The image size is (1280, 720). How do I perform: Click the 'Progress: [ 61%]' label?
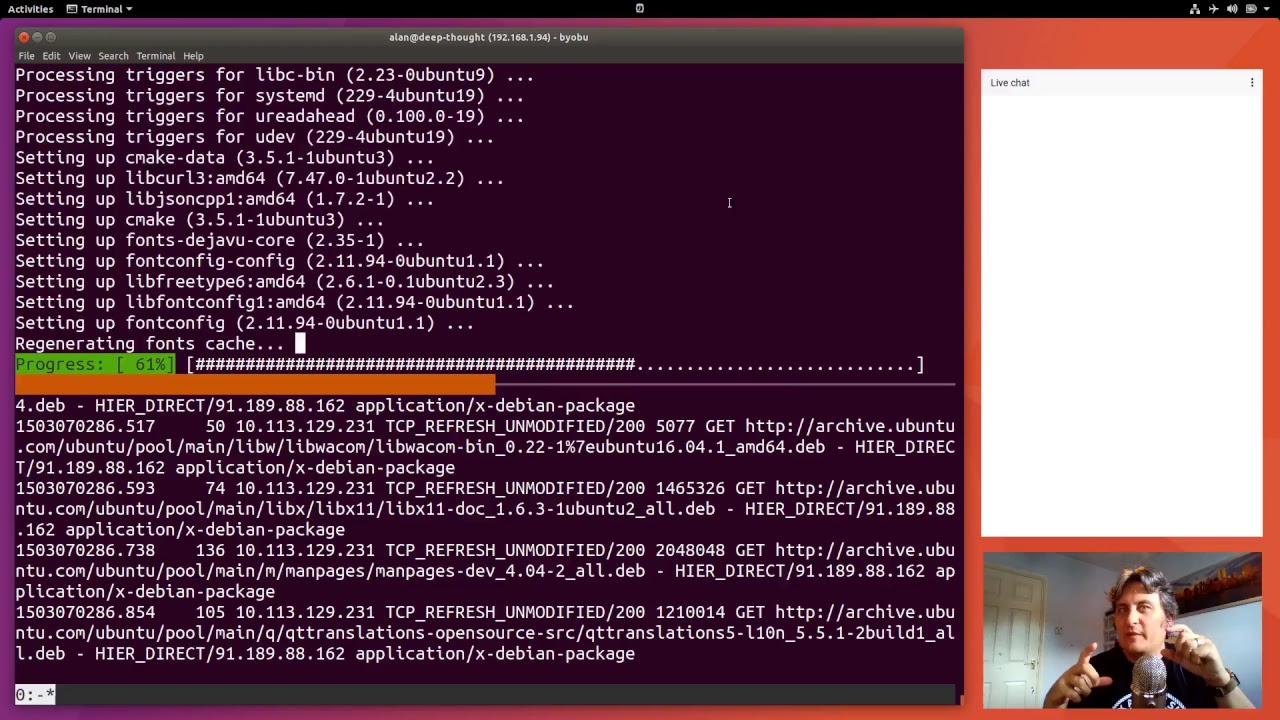[x=95, y=365]
